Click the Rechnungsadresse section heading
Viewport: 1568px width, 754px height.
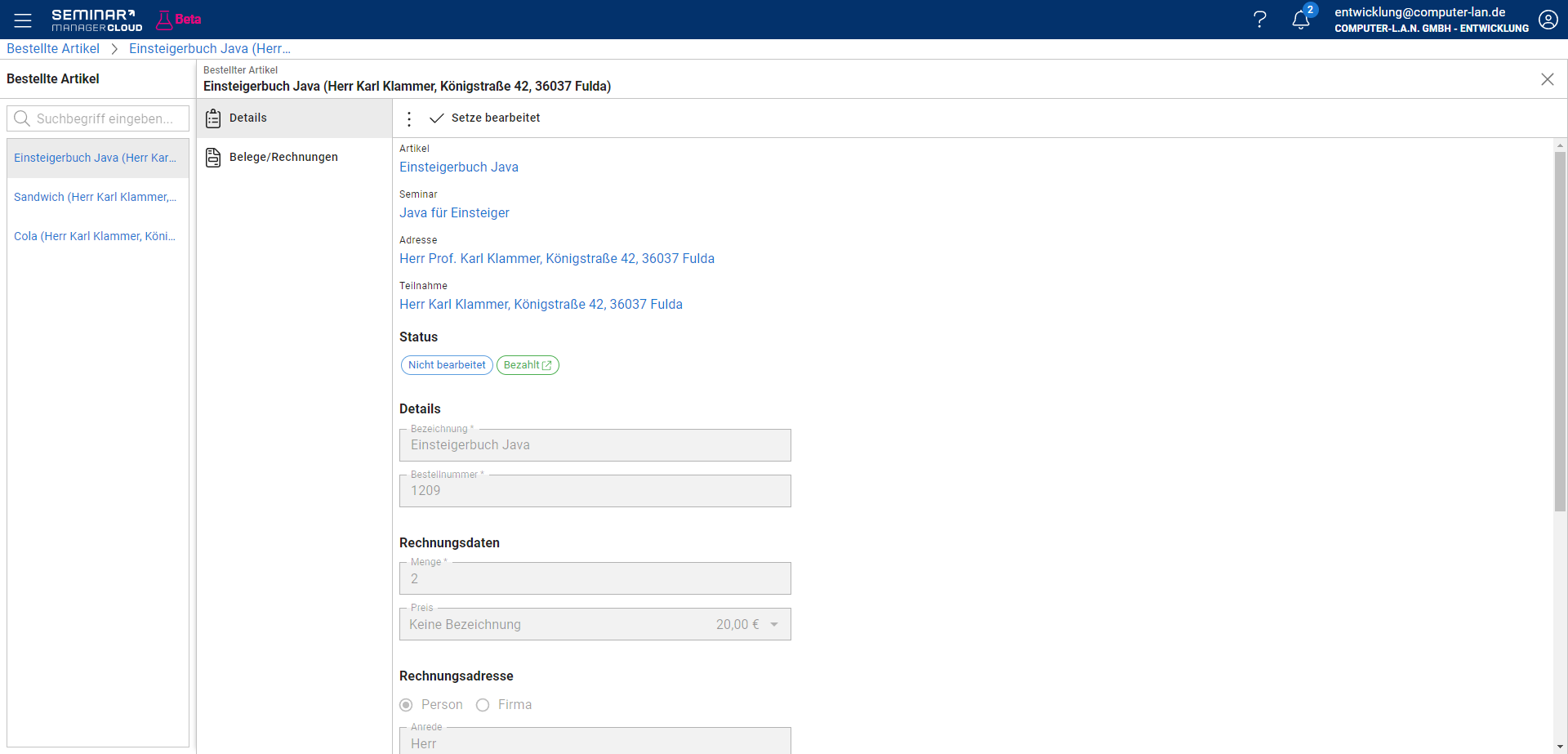coord(457,676)
